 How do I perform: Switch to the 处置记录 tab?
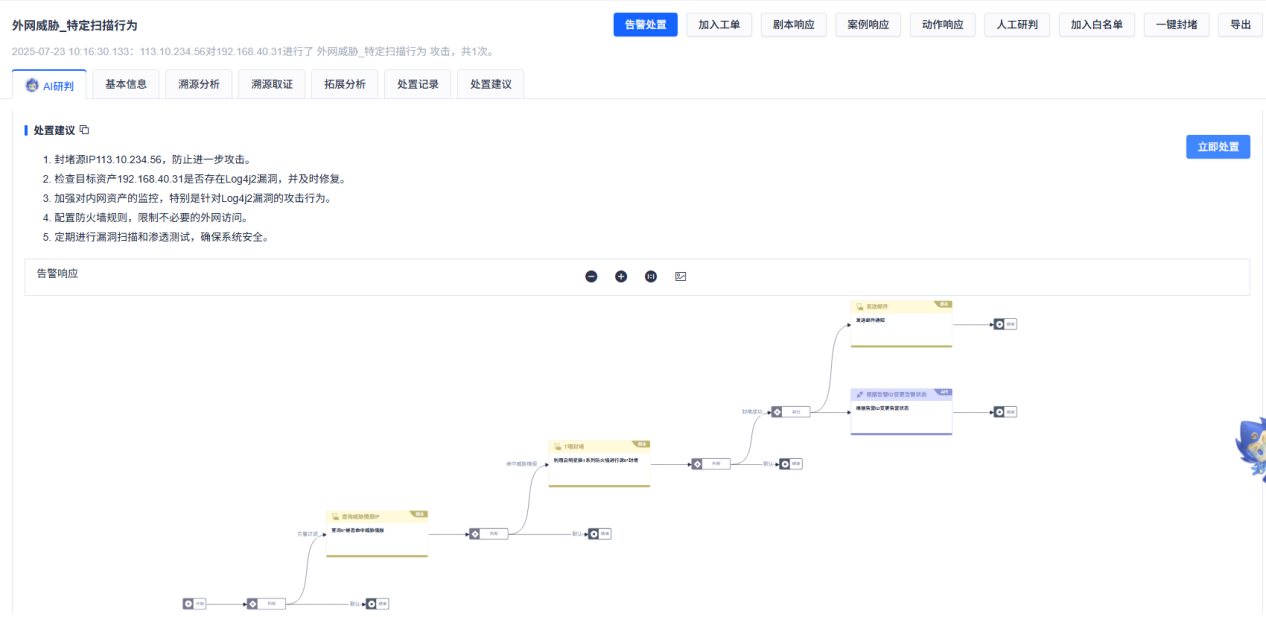[417, 84]
